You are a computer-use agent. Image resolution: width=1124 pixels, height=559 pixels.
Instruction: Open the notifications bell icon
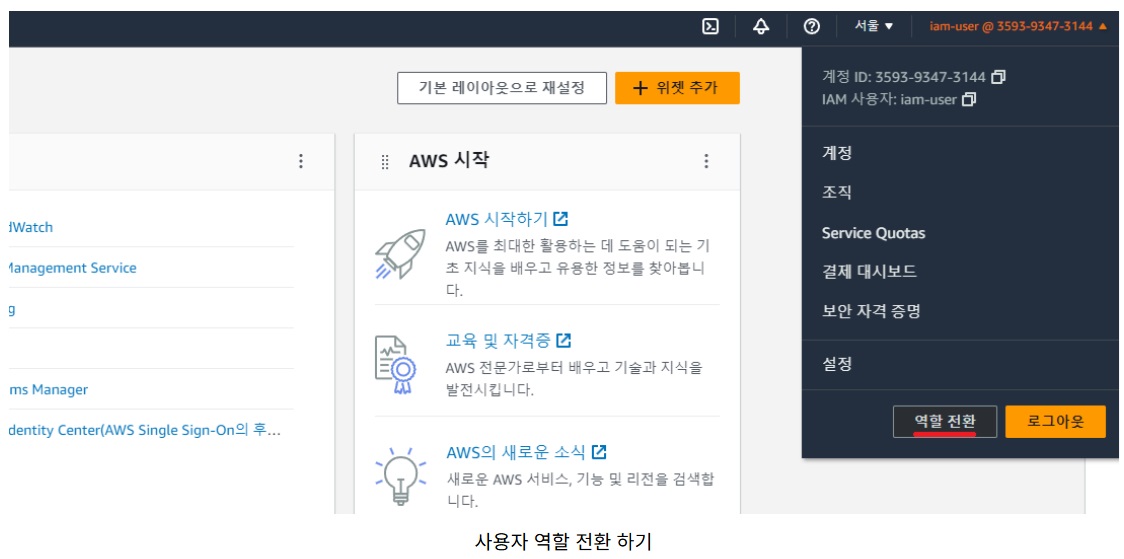pos(761,27)
